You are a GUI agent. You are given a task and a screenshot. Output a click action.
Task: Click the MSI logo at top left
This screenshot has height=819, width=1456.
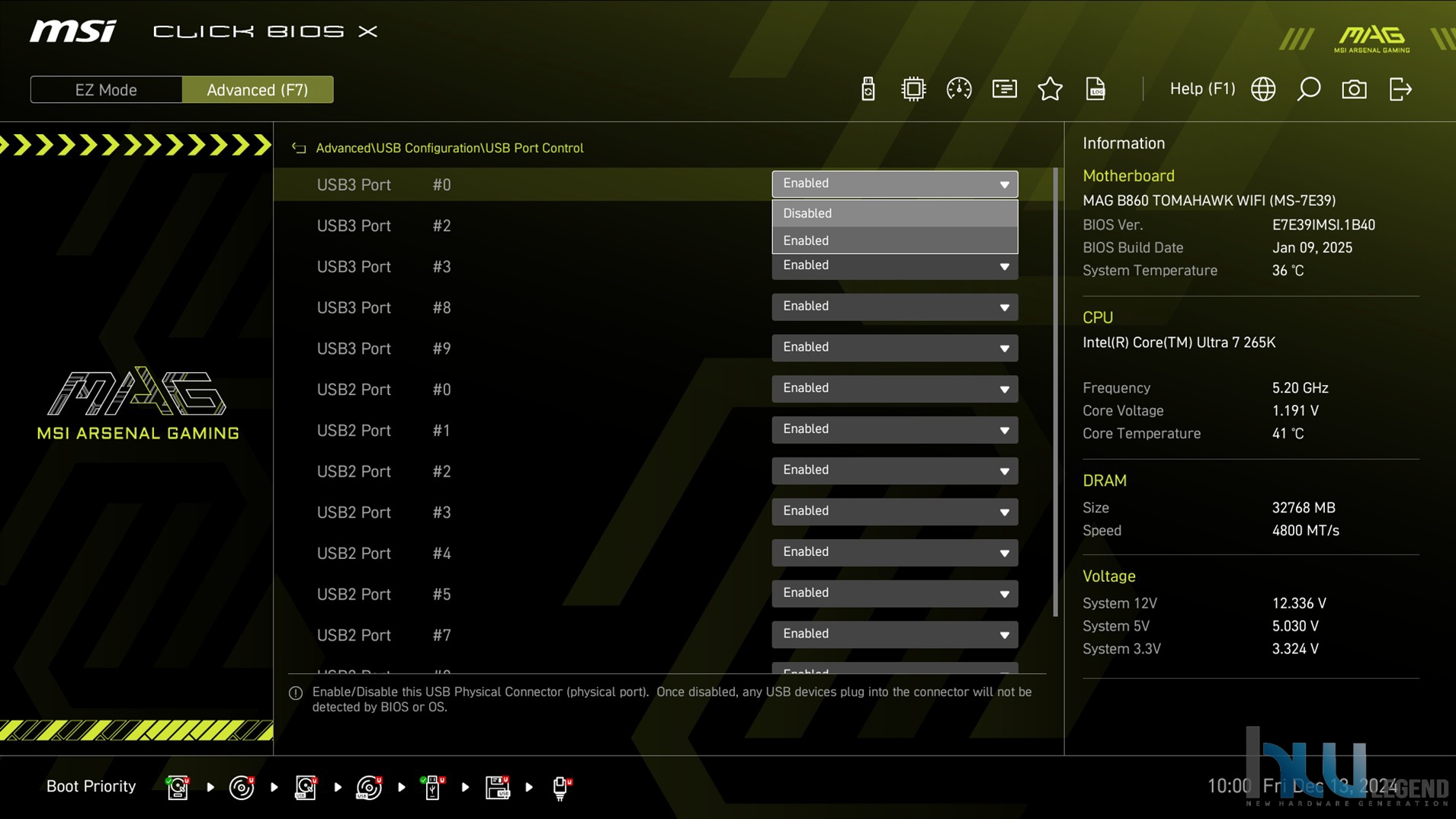pos(73,31)
